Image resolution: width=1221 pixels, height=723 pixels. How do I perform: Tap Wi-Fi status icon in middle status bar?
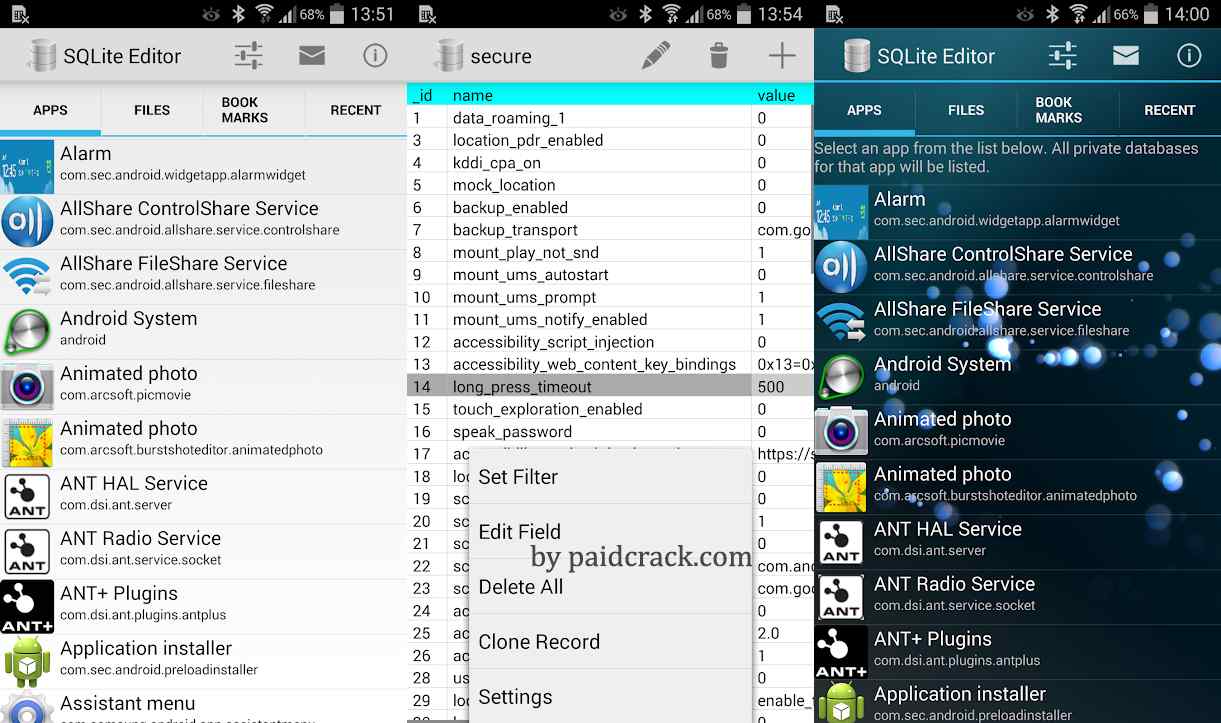(671, 14)
